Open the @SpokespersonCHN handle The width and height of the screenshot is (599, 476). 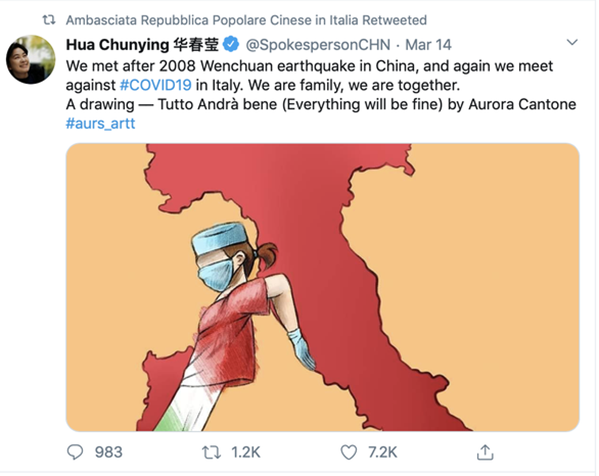[318, 45]
